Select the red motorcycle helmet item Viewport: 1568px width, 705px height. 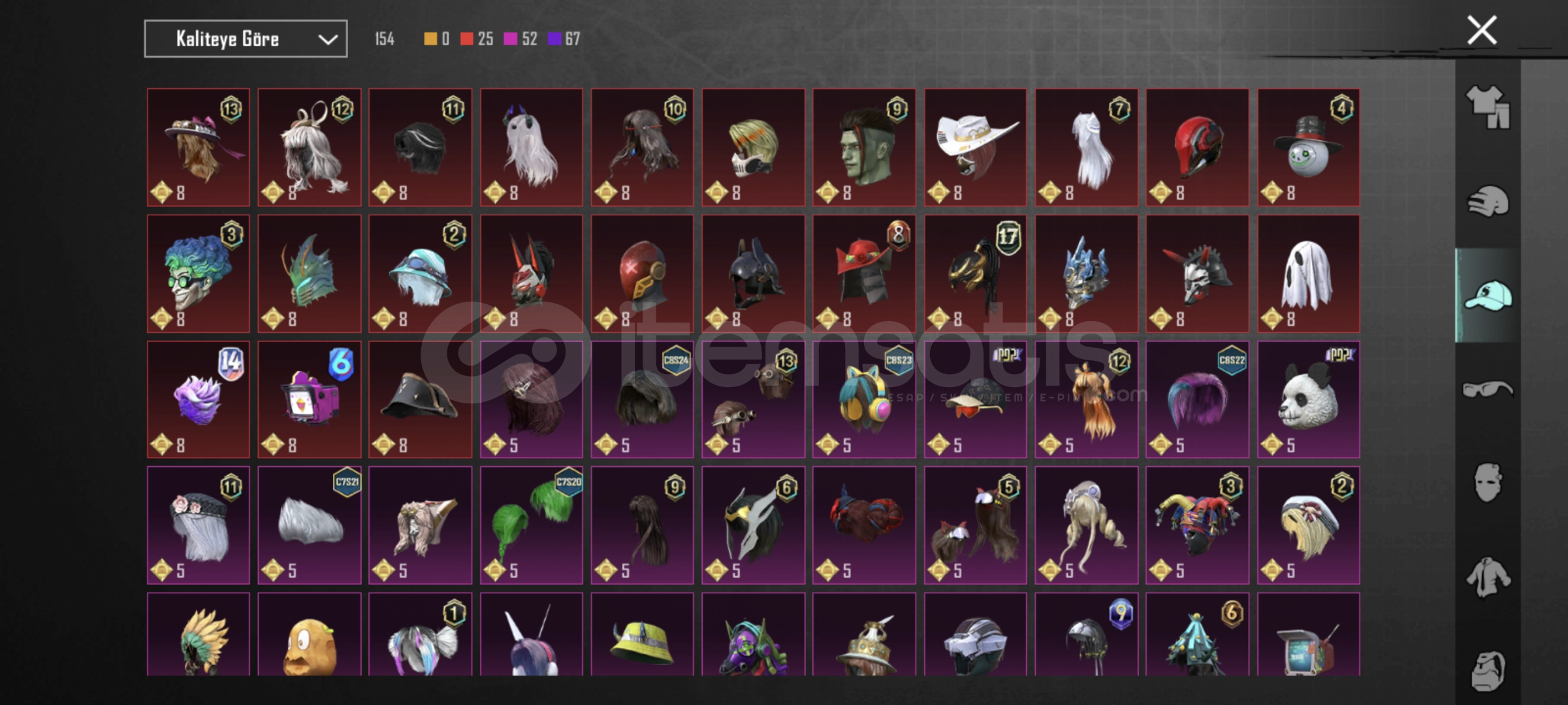click(x=1197, y=148)
